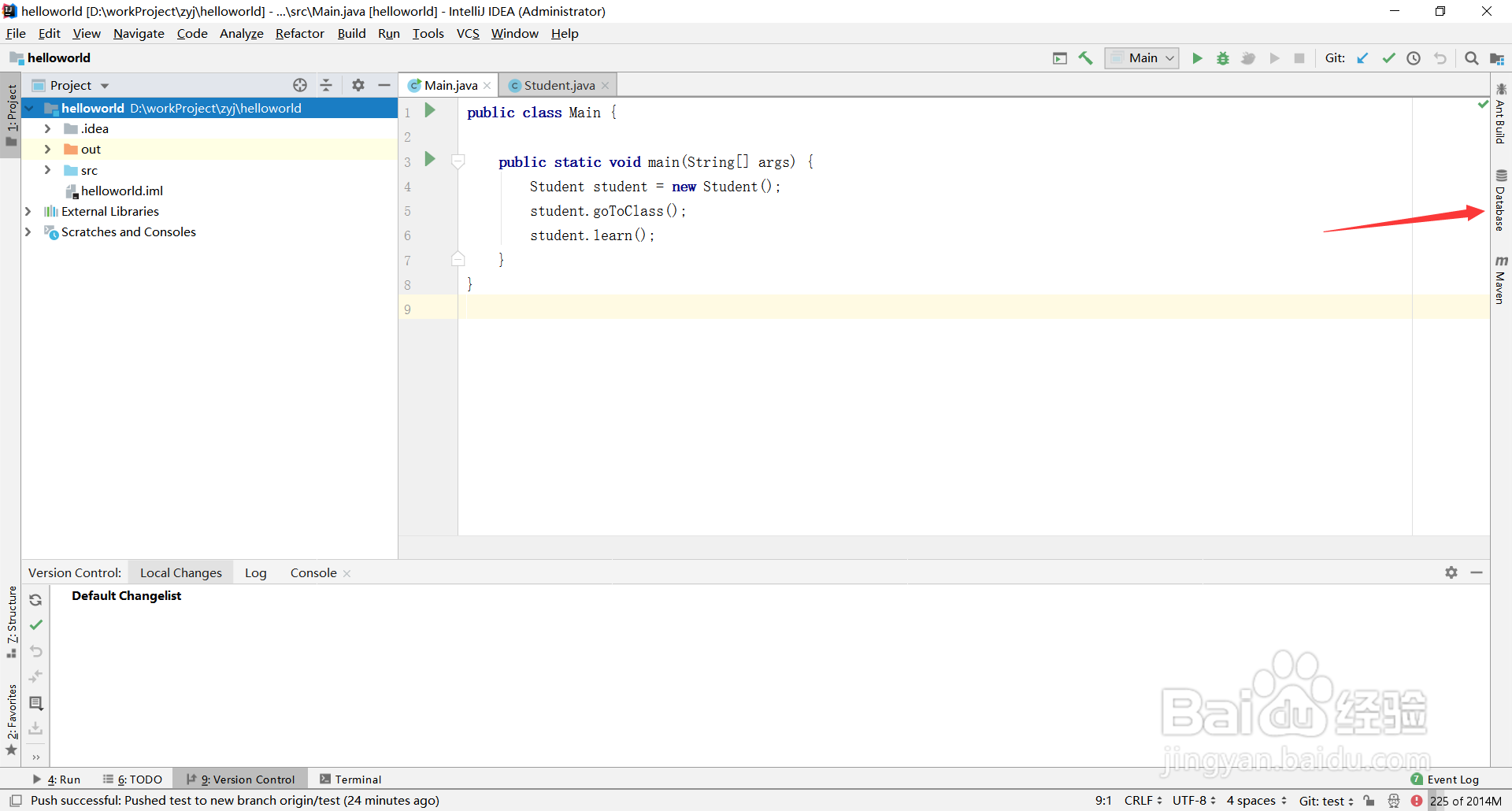Viewport: 1512px width, 811px height.
Task: Click the fold marker on line 3
Action: pyautogui.click(x=458, y=161)
